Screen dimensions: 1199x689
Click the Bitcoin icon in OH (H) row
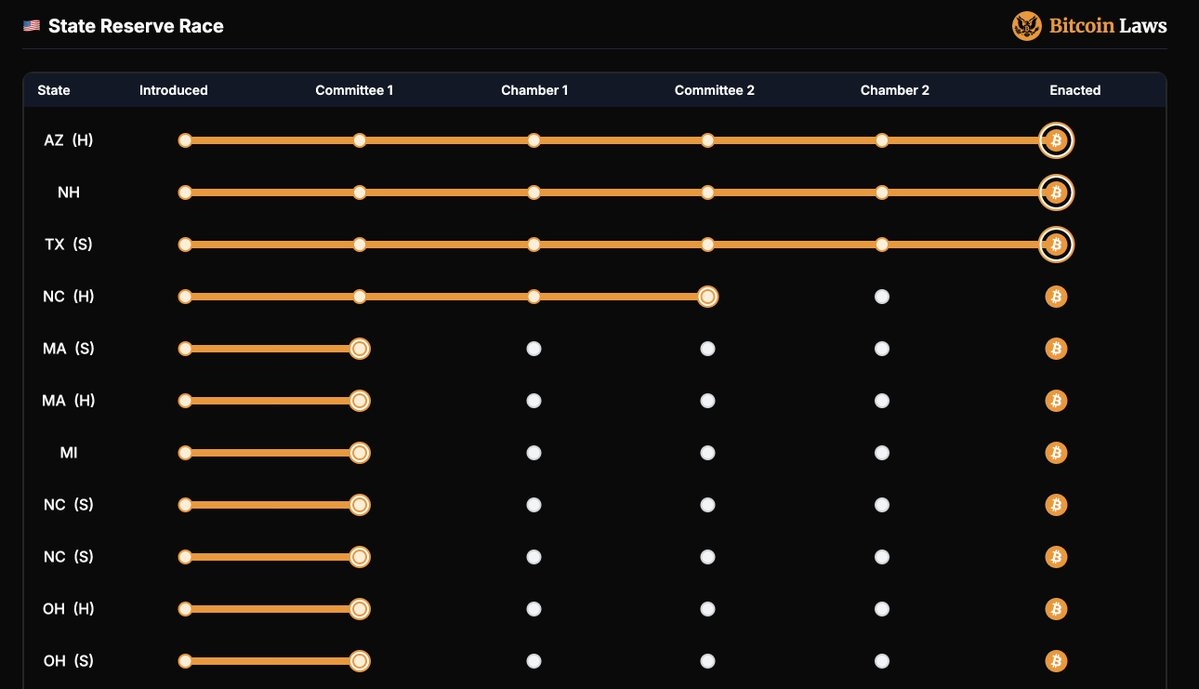[x=1056, y=609]
